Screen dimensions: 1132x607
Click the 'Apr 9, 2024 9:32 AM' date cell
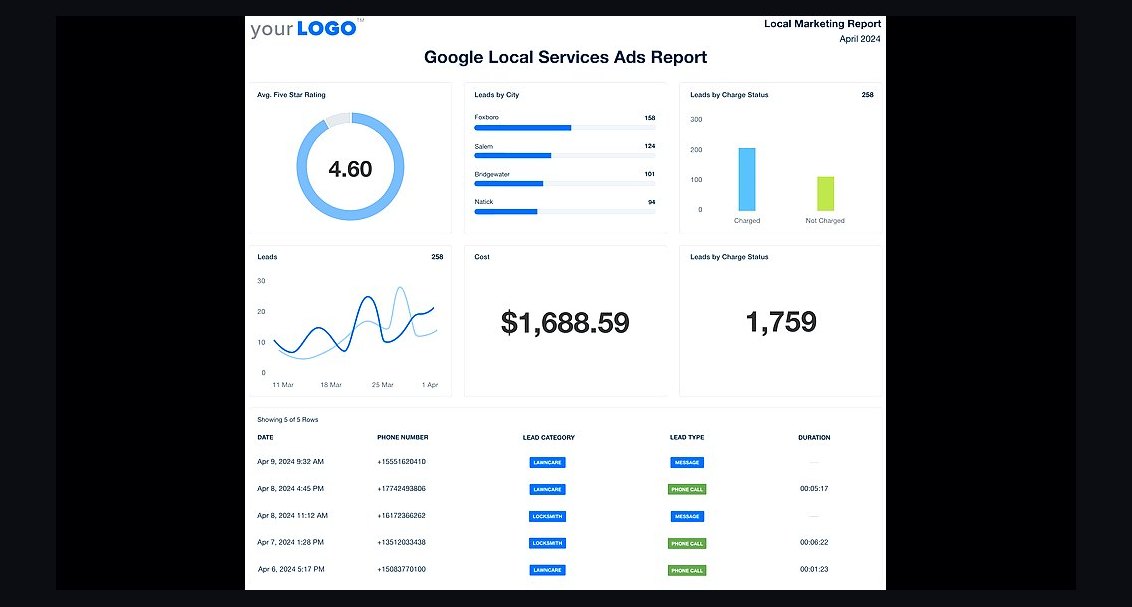pyautogui.click(x=290, y=461)
